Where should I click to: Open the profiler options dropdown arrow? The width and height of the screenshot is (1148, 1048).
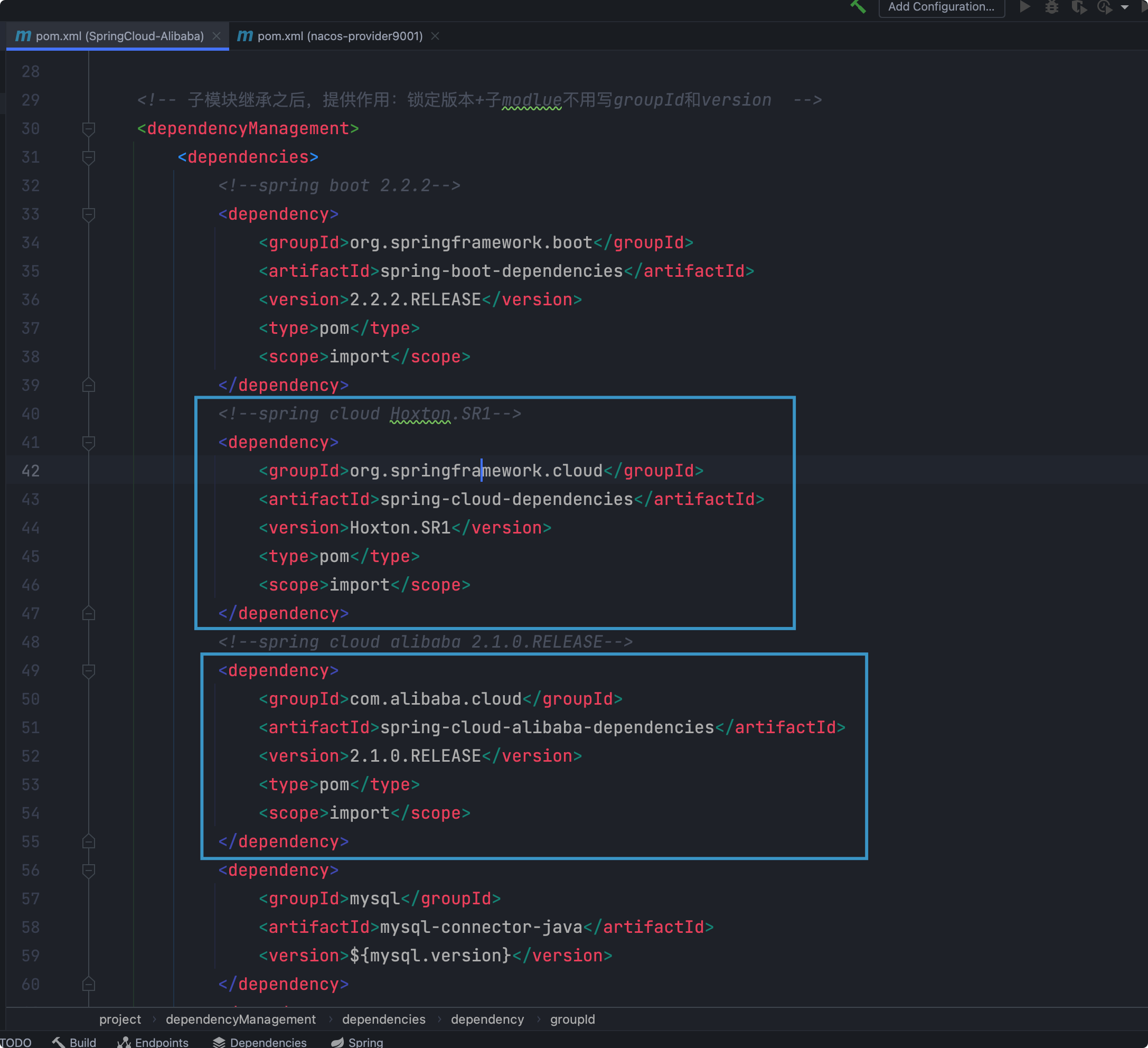click(1125, 7)
